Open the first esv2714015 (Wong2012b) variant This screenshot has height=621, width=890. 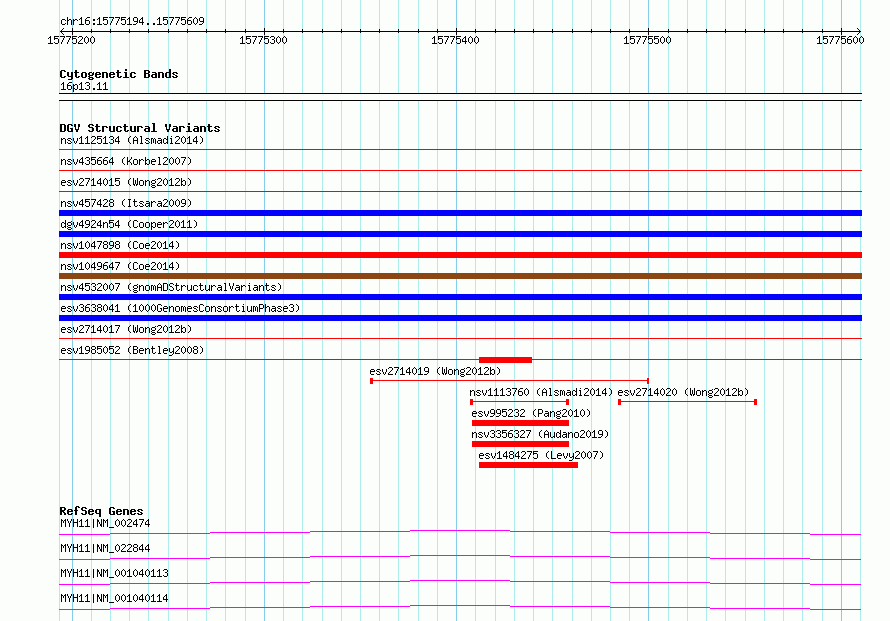click(x=126, y=182)
